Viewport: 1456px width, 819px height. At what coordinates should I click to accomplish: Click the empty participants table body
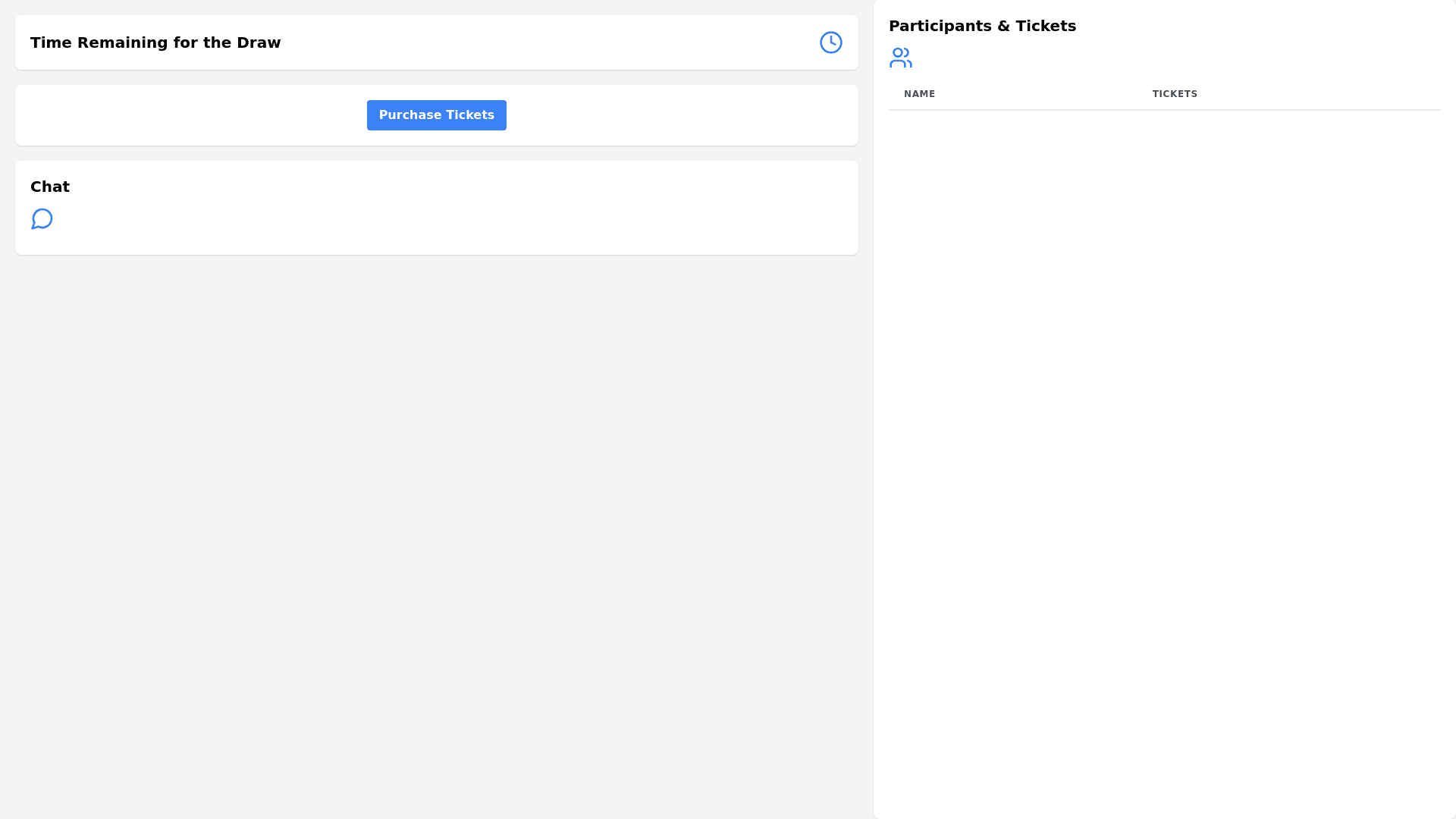1164,379
